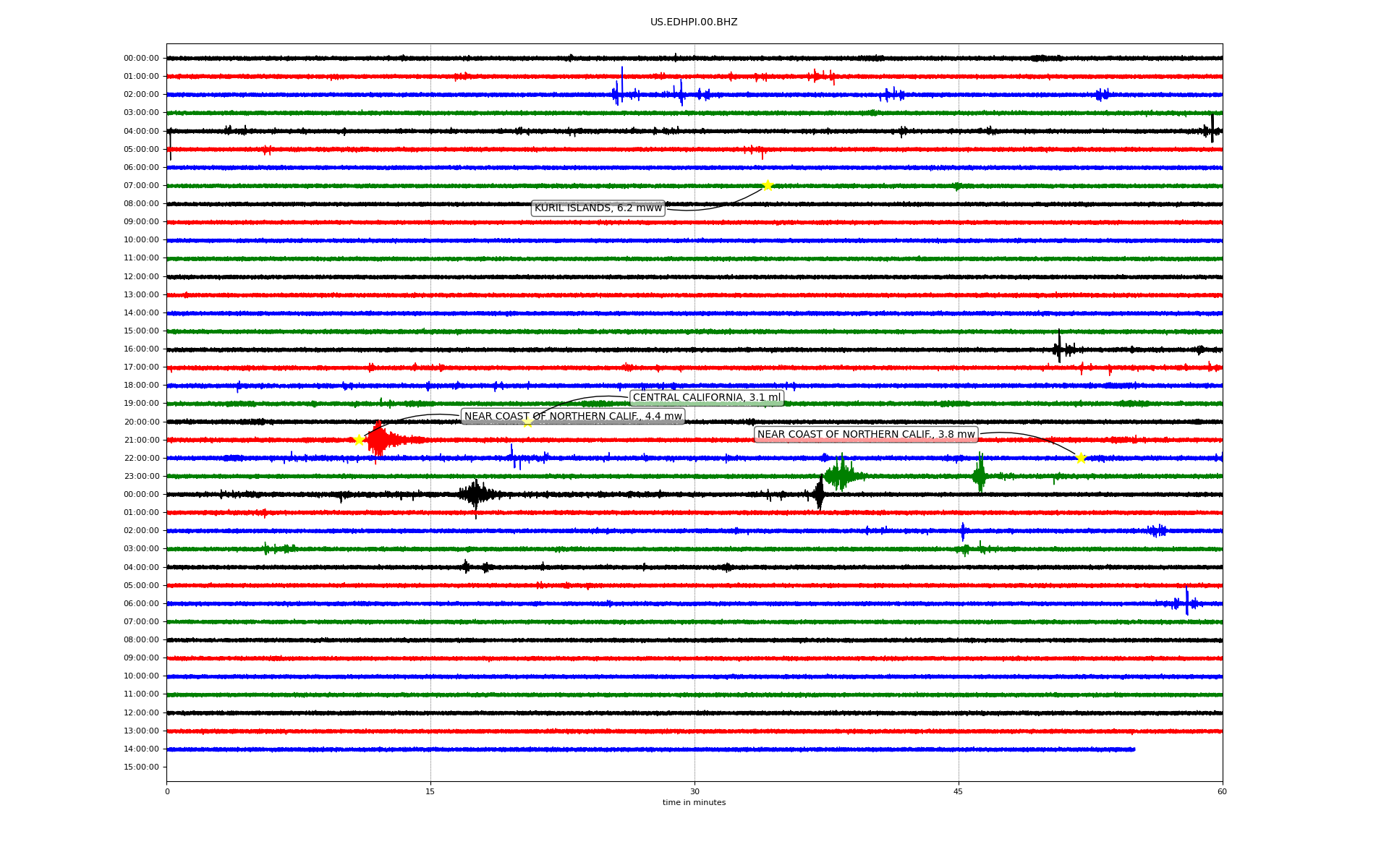The height and width of the screenshot is (868, 1389).
Task: Click the 'time in minutes' axis label
Action: pos(693,803)
